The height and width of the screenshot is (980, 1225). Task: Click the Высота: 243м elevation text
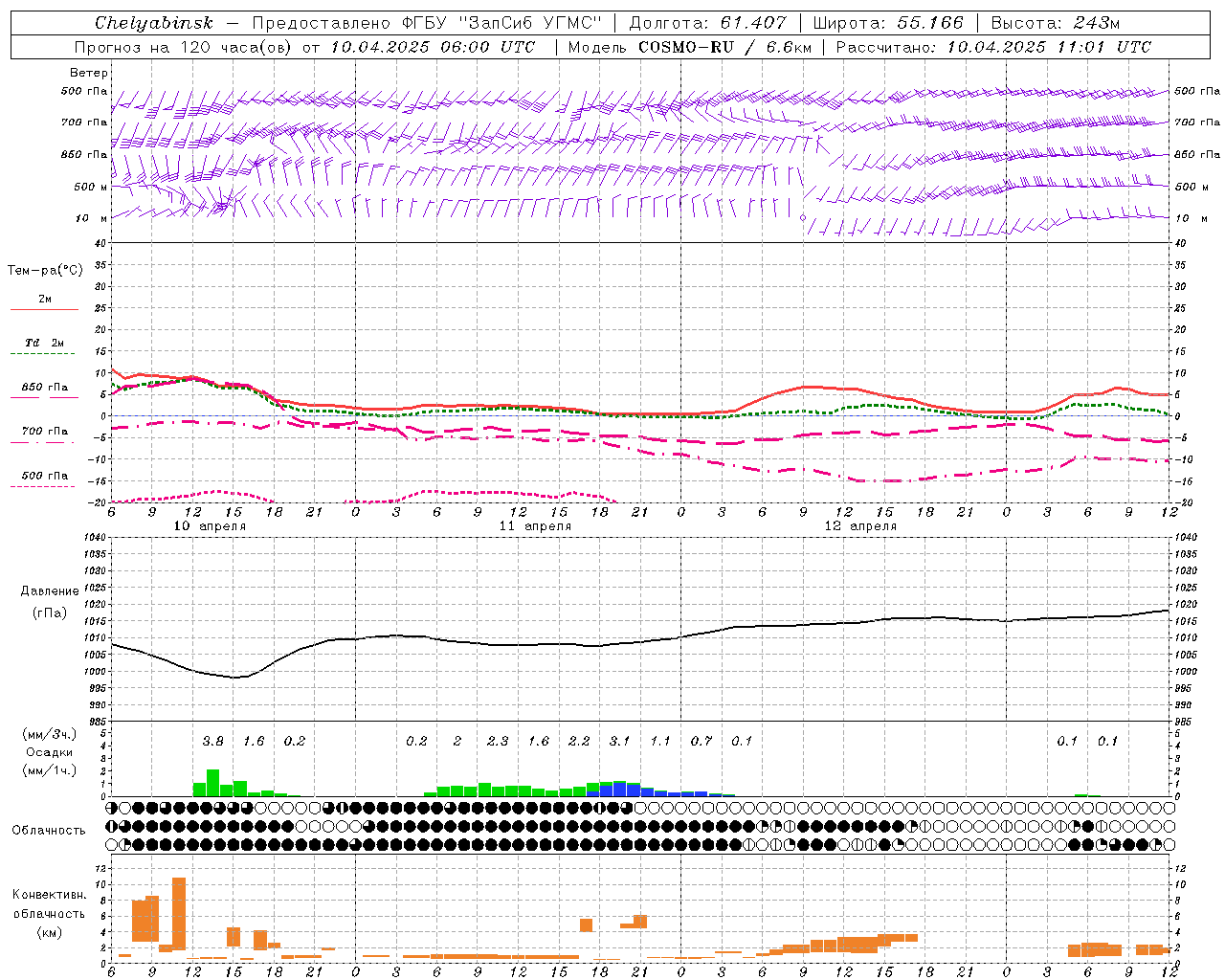(1055, 23)
